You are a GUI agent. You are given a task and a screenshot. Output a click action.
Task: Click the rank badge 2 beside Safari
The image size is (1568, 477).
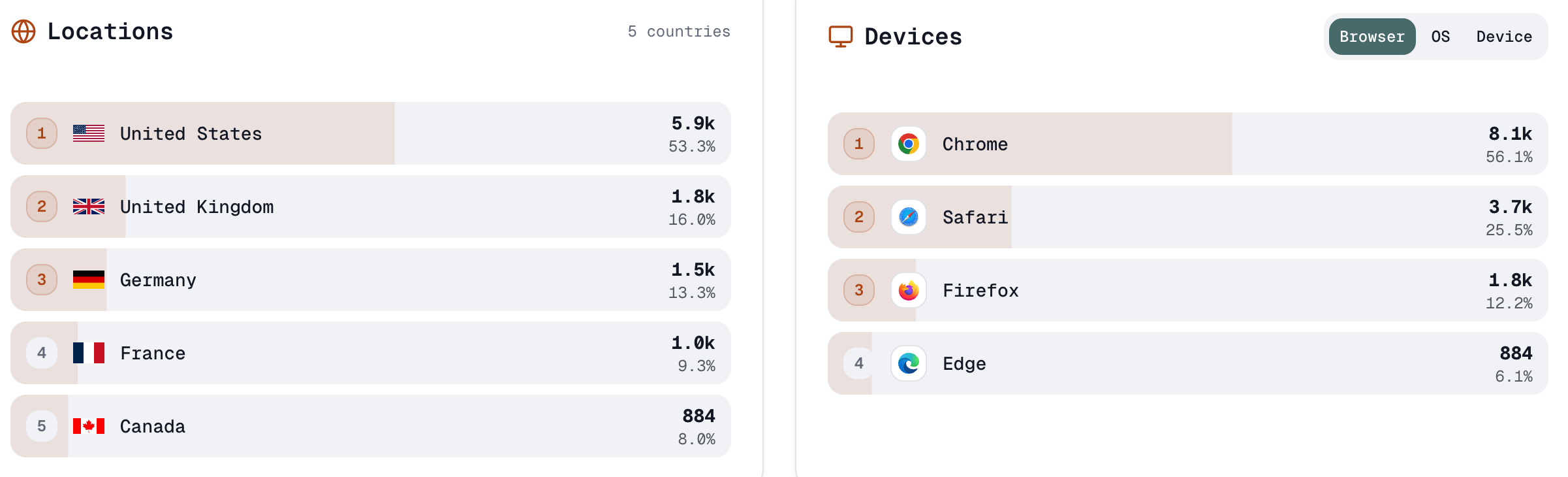(x=858, y=217)
